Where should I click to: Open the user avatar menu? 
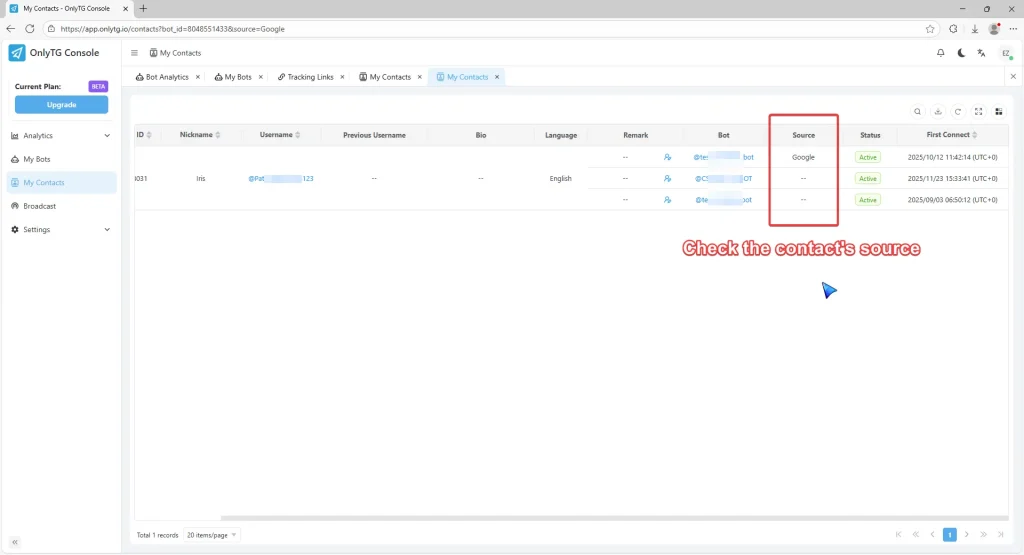click(x=1006, y=53)
